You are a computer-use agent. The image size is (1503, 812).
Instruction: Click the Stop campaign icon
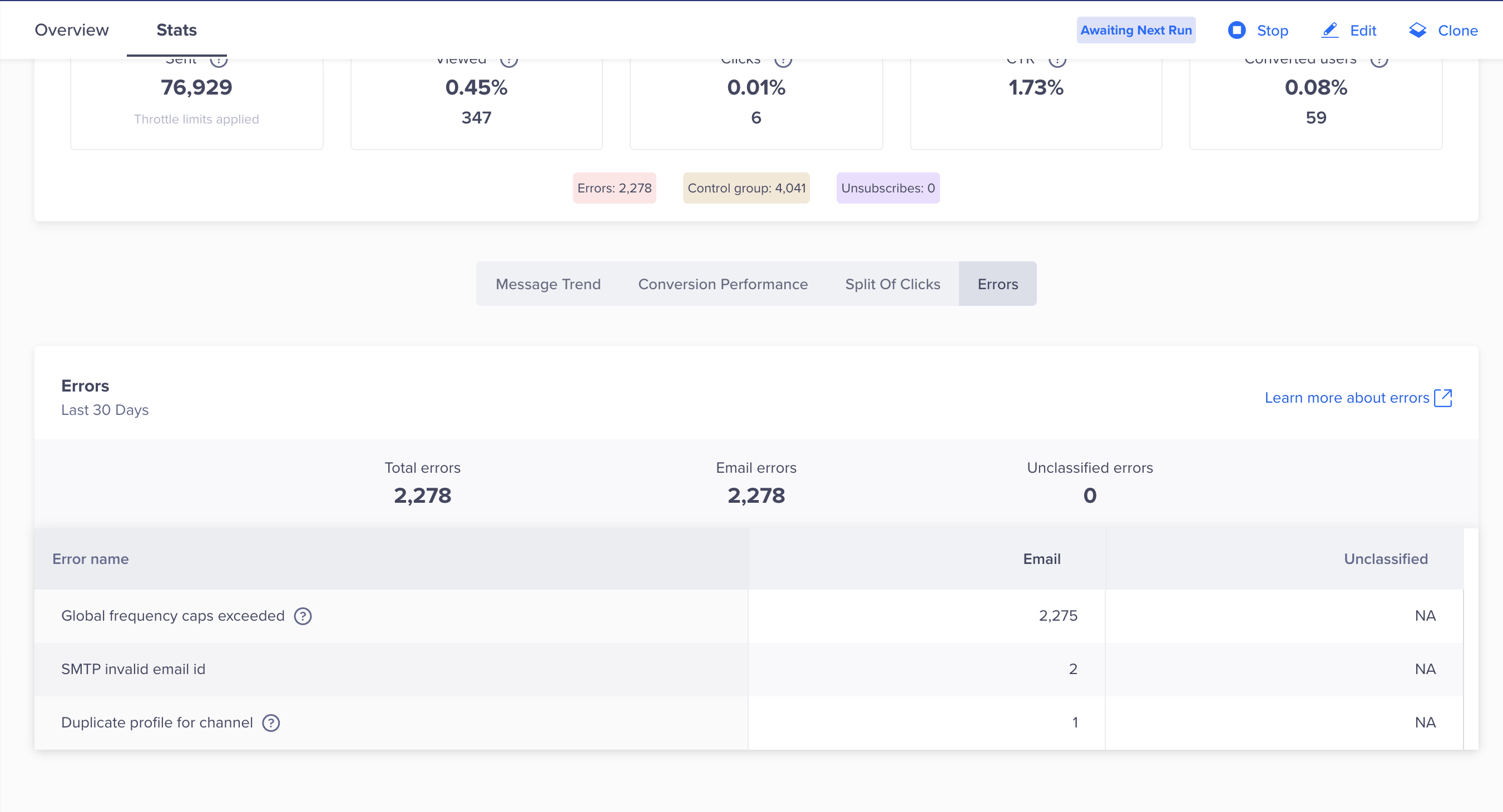(1237, 29)
